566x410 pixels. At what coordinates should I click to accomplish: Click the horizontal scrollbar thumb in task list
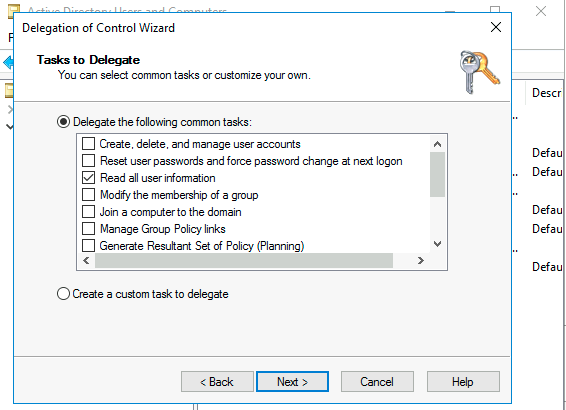click(244, 261)
